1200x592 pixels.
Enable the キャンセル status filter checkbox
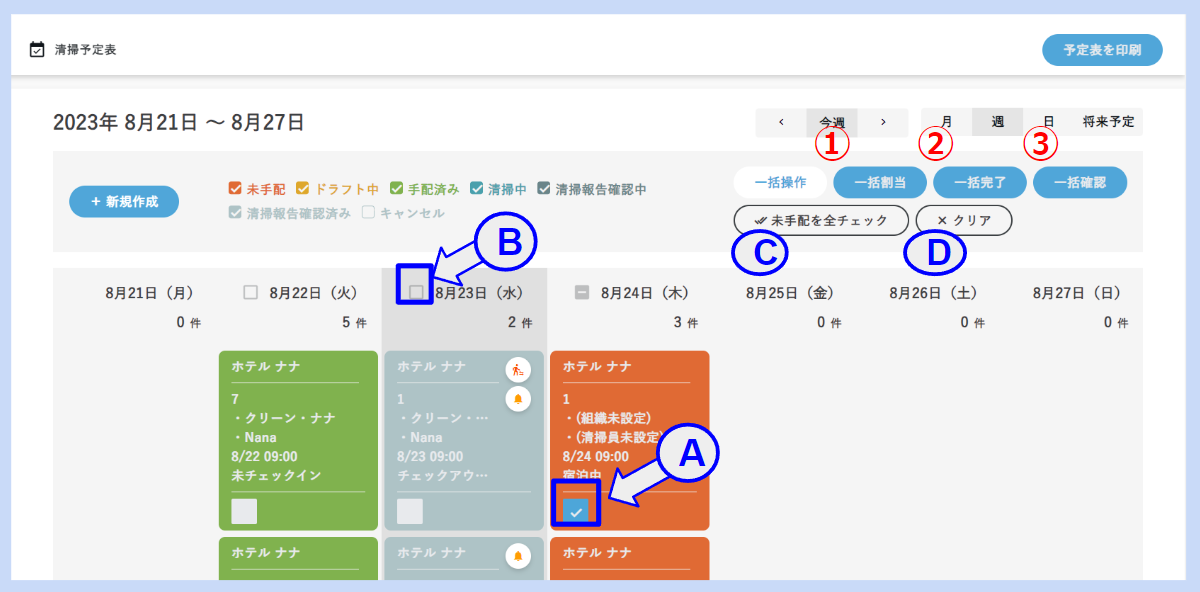(369, 213)
